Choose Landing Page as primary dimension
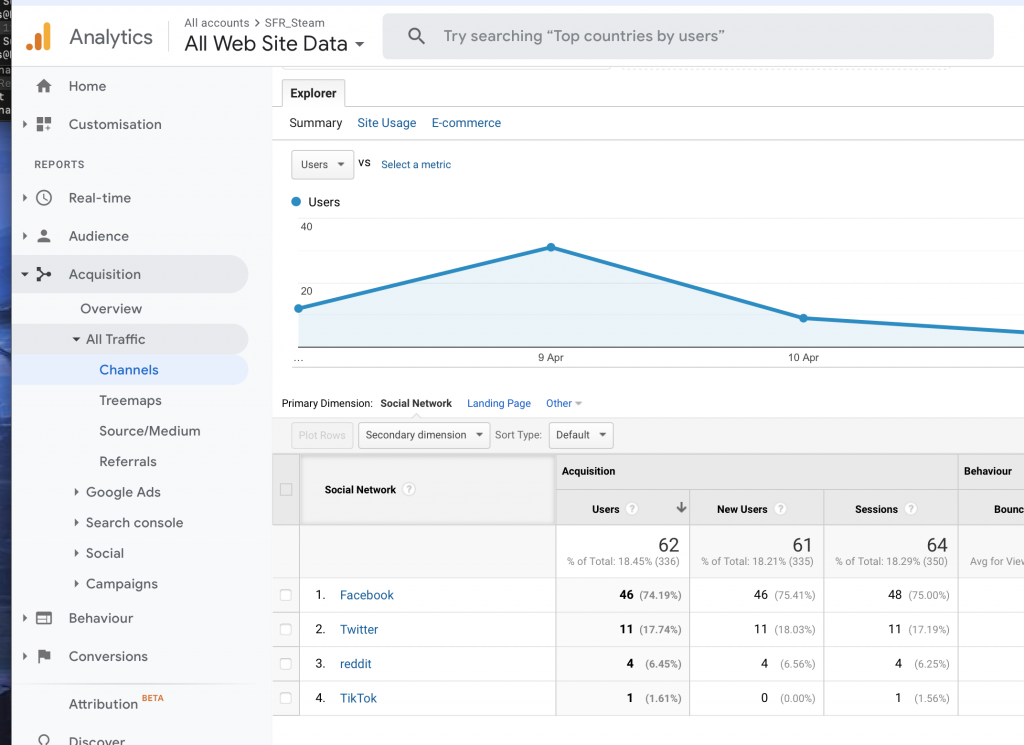The height and width of the screenshot is (745, 1024). pos(499,404)
